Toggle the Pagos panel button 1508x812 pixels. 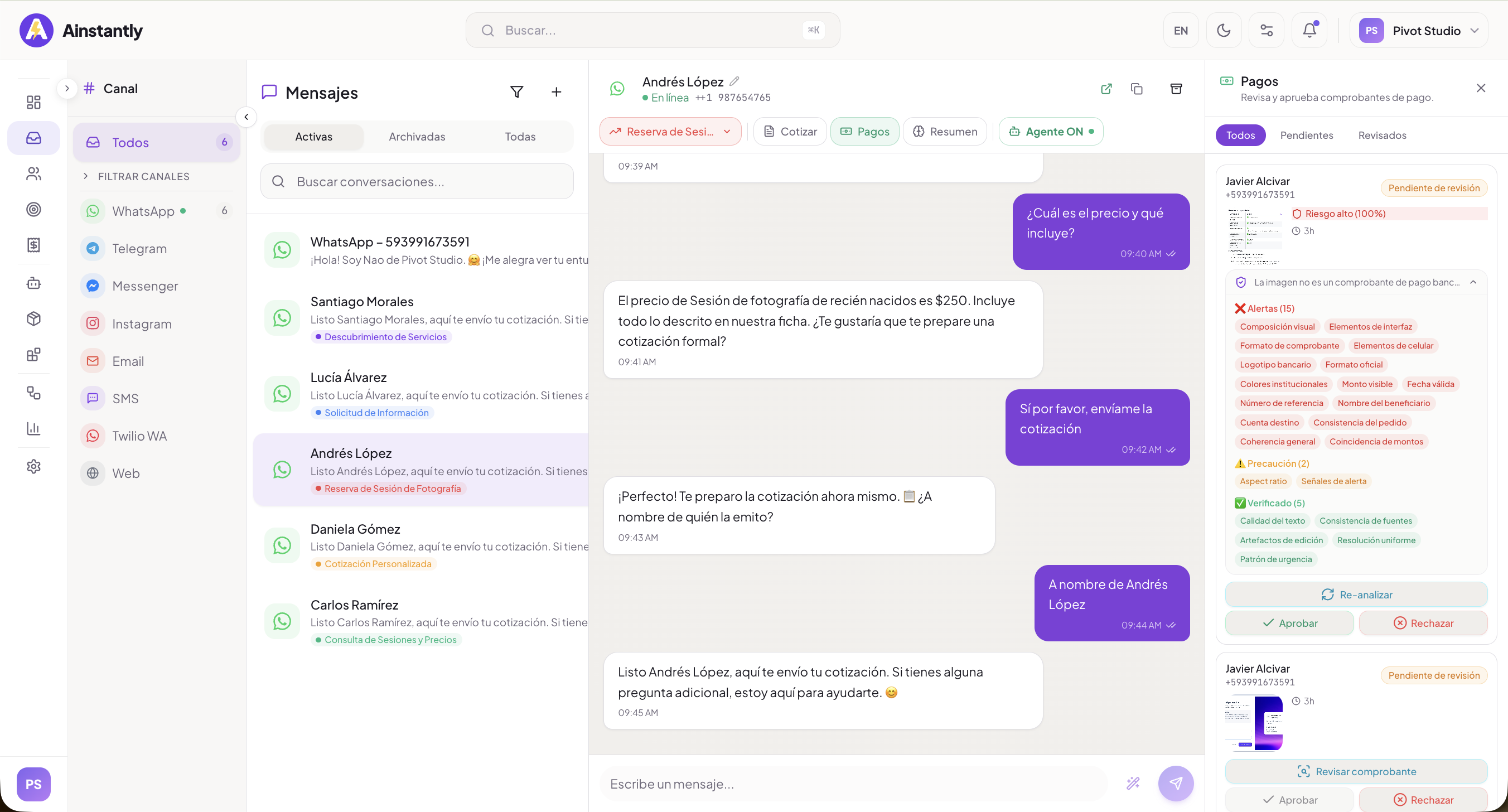(x=864, y=131)
